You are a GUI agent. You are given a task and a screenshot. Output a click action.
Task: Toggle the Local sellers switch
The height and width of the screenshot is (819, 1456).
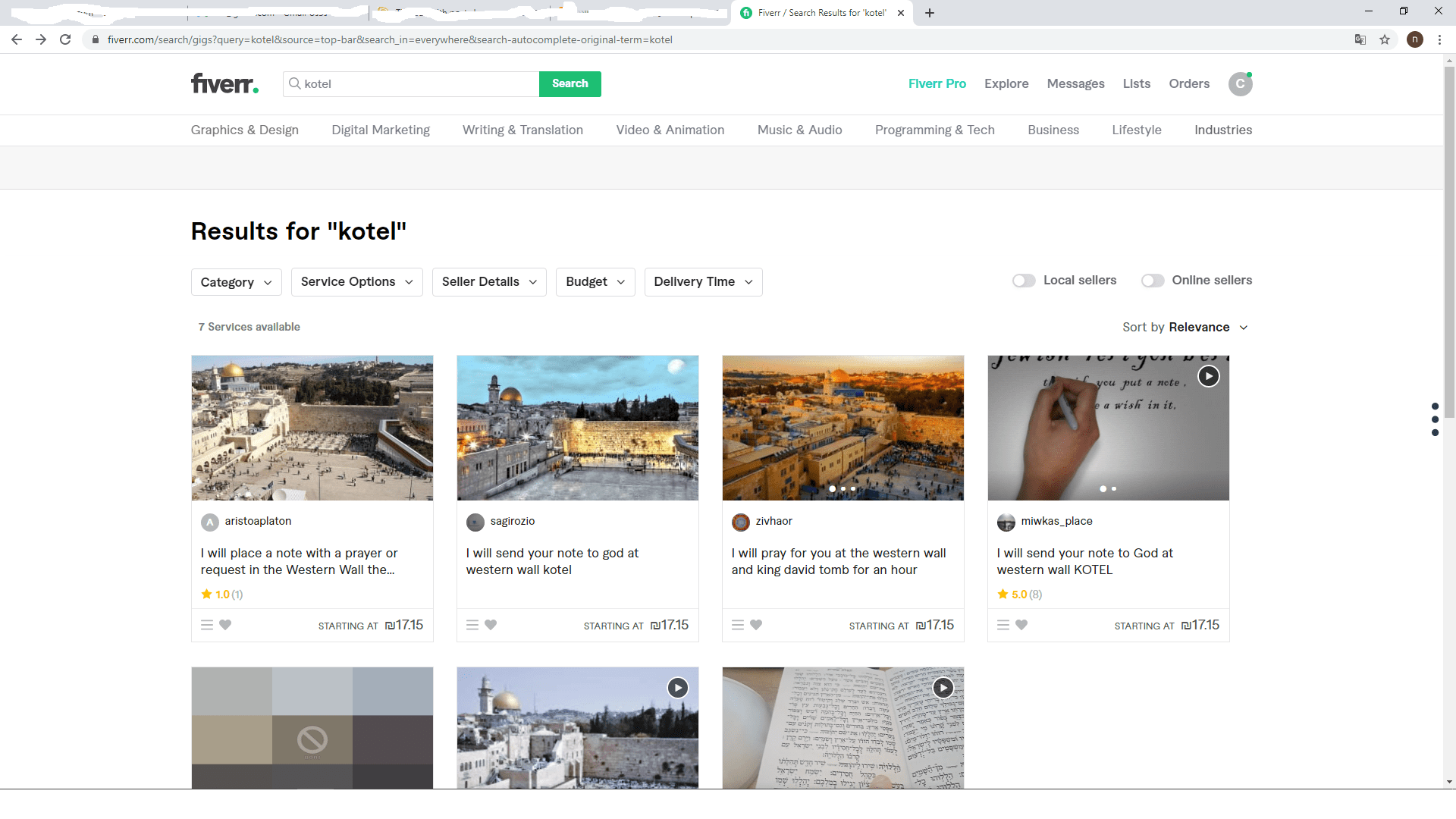(1024, 281)
